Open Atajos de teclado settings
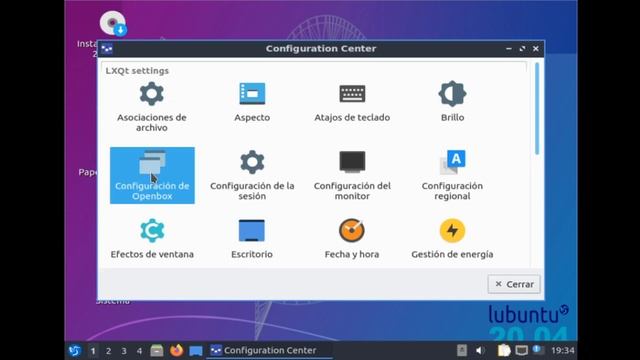Viewport: 640px width, 360px height. (352, 102)
